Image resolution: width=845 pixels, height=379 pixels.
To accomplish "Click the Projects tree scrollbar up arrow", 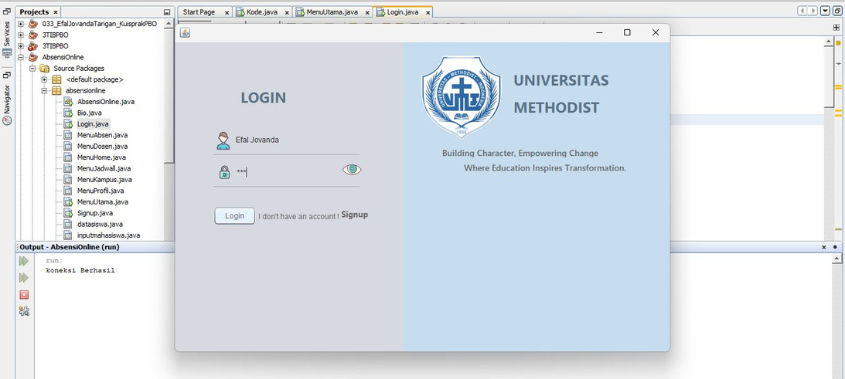I will click(x=169, y=24).
